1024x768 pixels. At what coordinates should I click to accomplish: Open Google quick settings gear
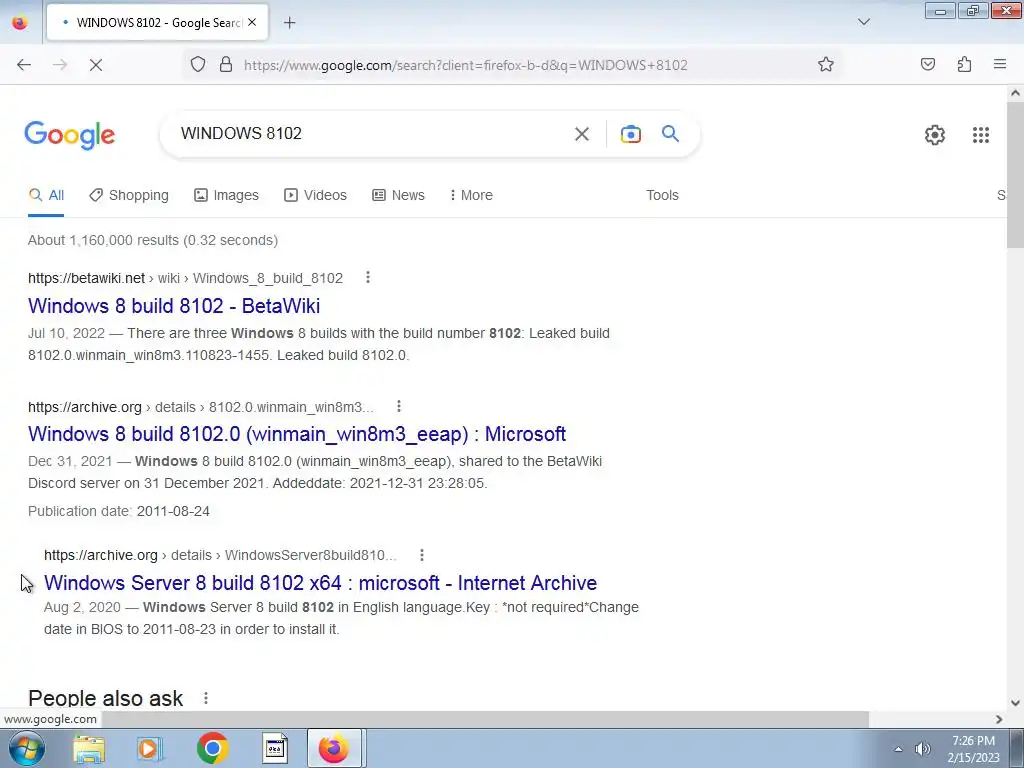point(935,135)
